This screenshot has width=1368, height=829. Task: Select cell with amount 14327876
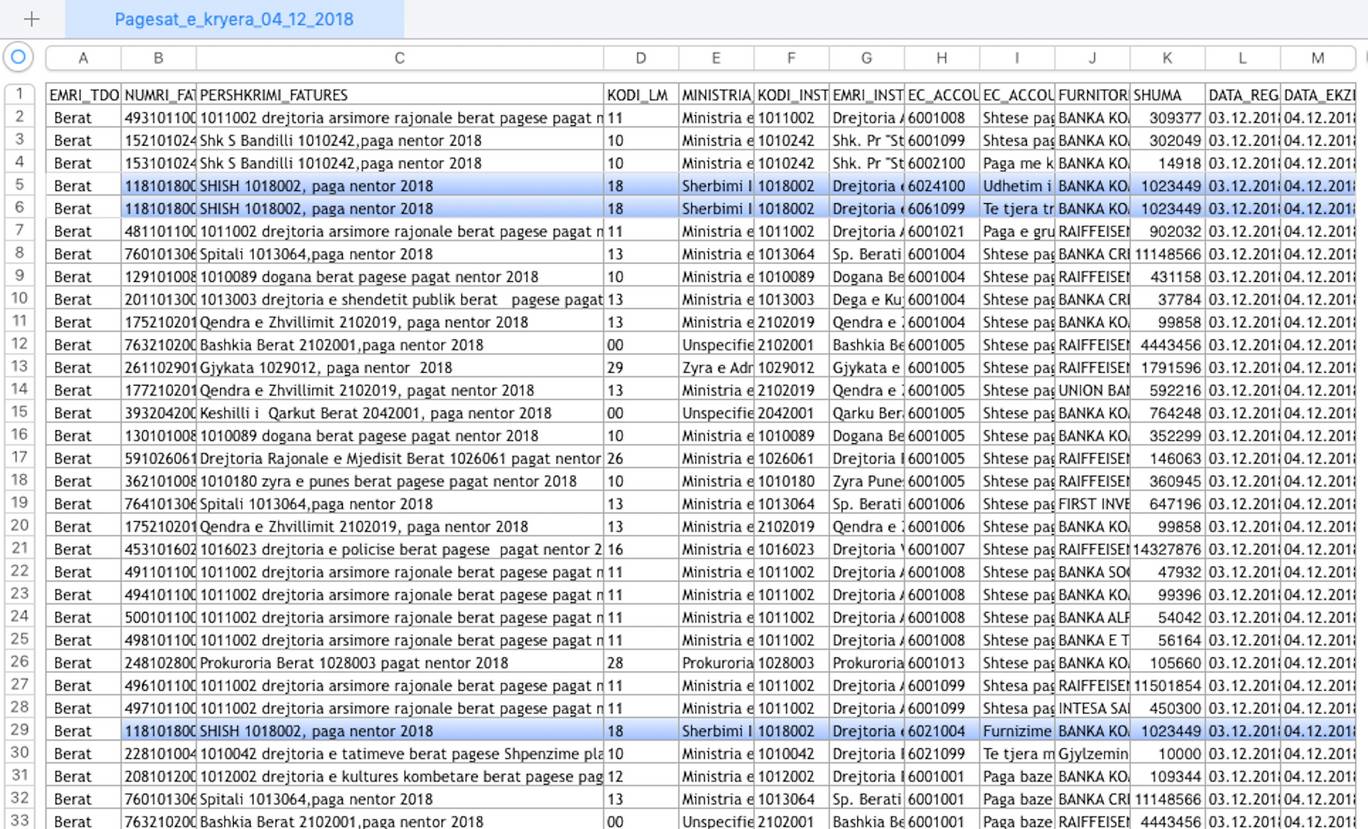coord(1167,549)
